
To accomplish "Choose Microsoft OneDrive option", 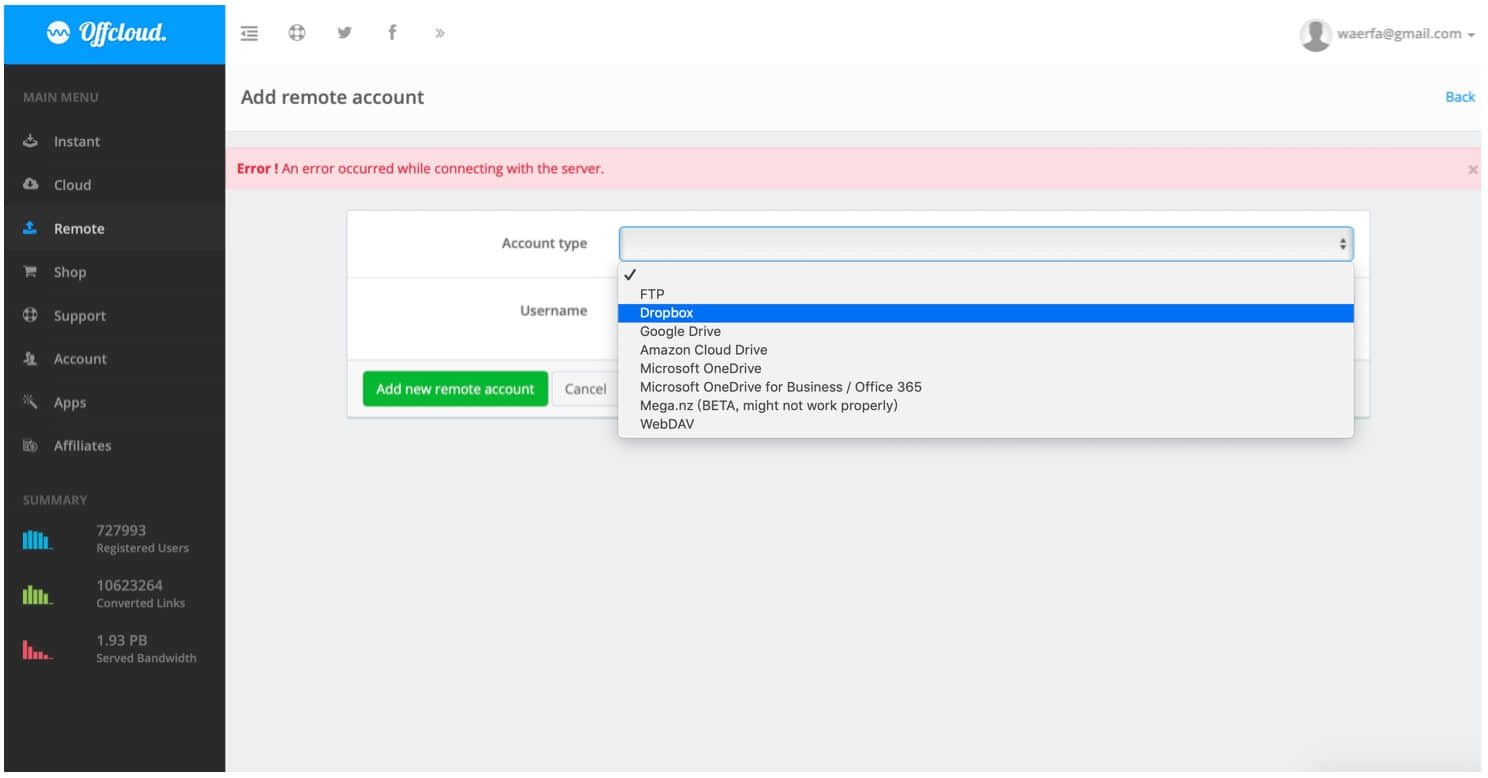I will pyautogui.click(x=986, y=368).
